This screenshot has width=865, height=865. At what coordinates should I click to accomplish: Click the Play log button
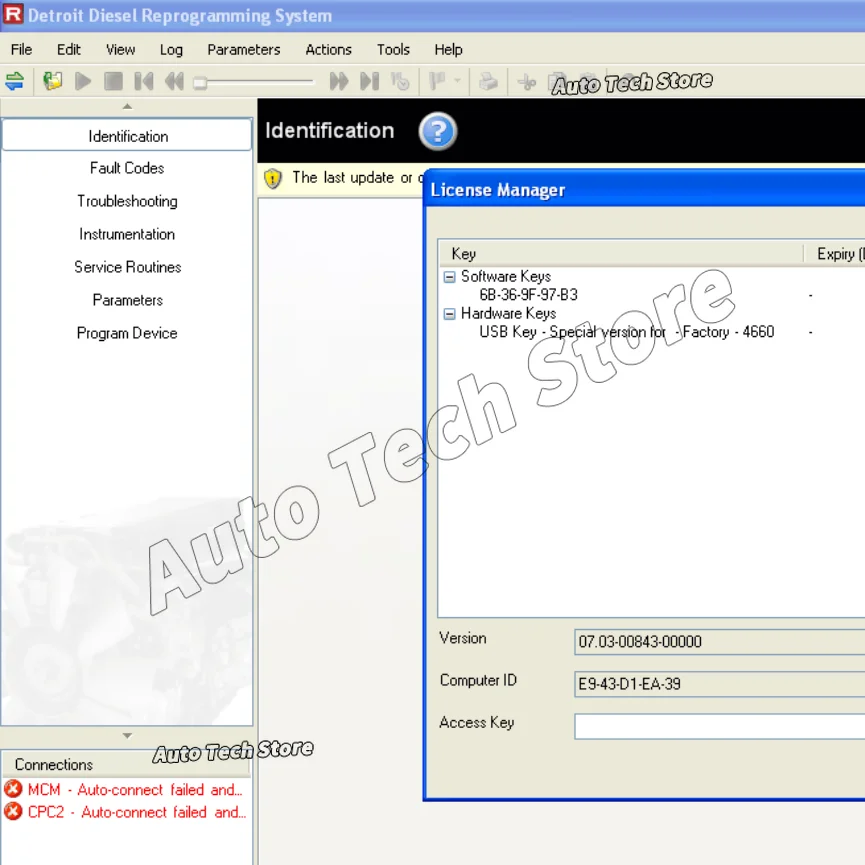(83, 82)
